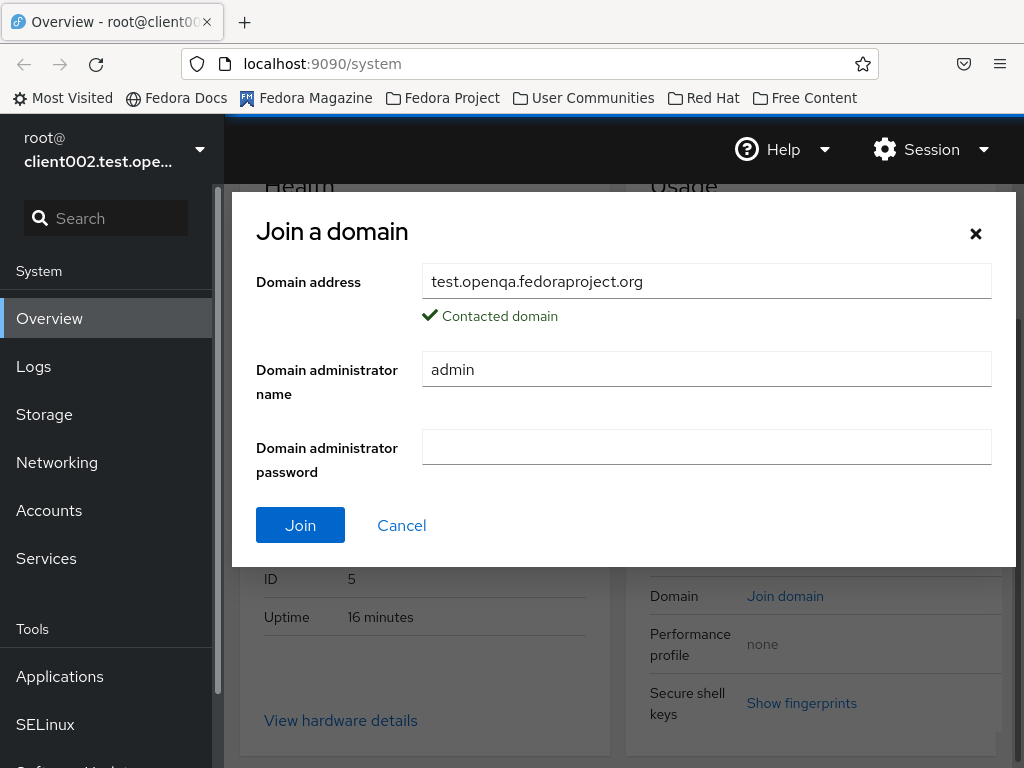
Task: Click the Uptime 16 minutes value
Action: coord(380,617)
